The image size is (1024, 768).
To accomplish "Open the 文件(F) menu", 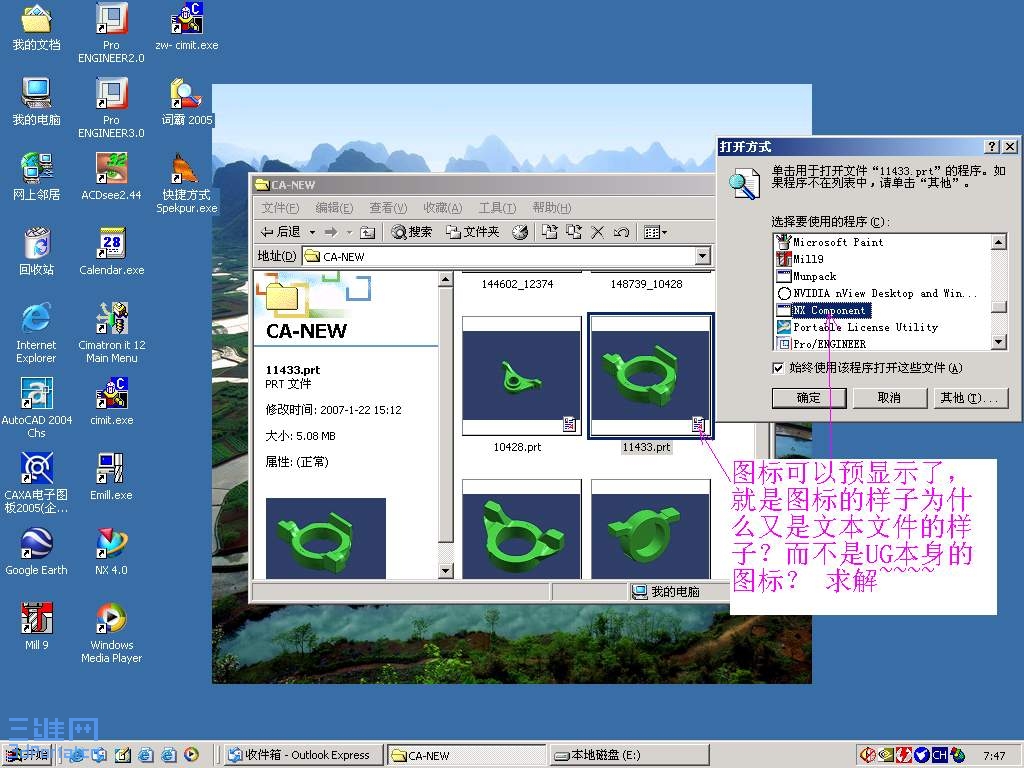I will tap(280, 208).
